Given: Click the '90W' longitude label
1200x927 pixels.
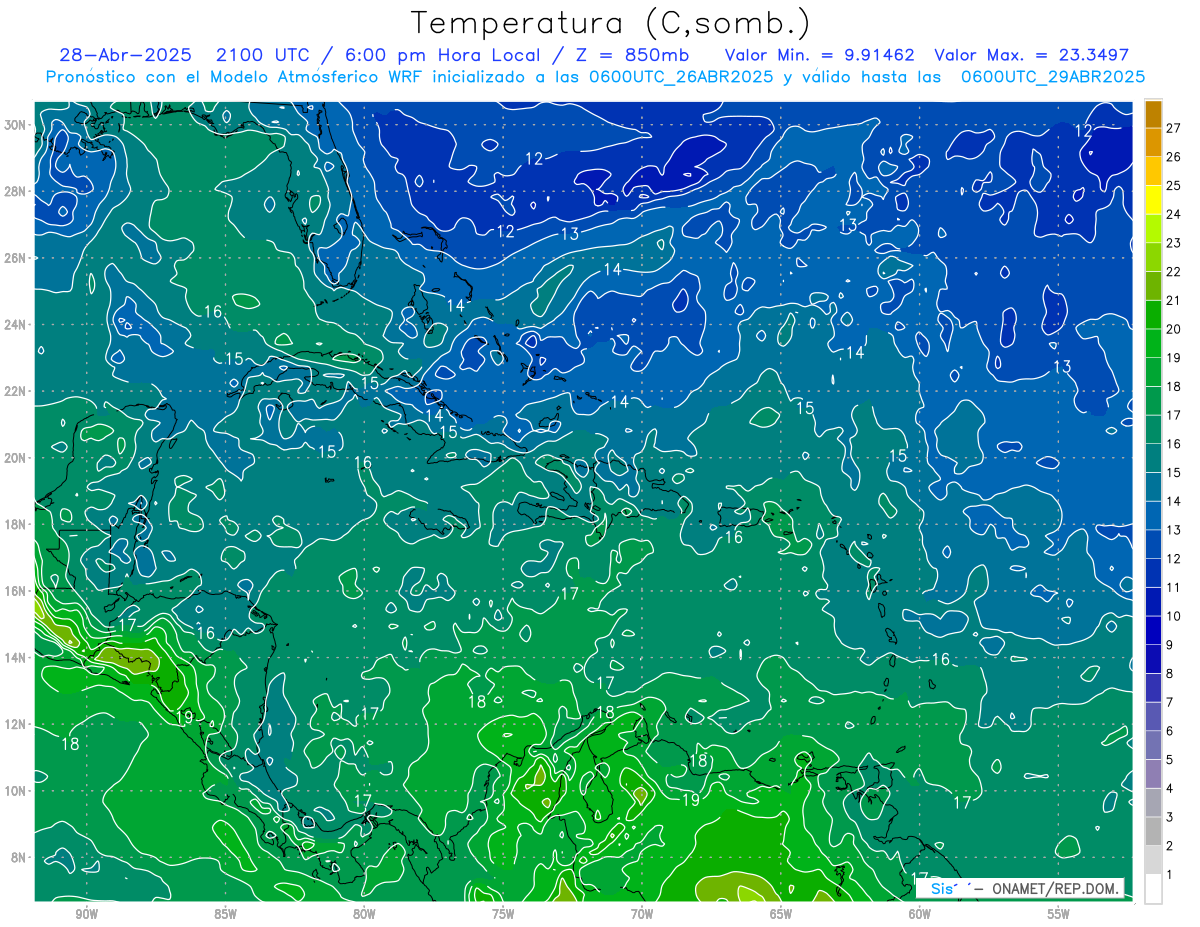Looking at the screenshot, I should pyautogui.click(x=87, y=914).
